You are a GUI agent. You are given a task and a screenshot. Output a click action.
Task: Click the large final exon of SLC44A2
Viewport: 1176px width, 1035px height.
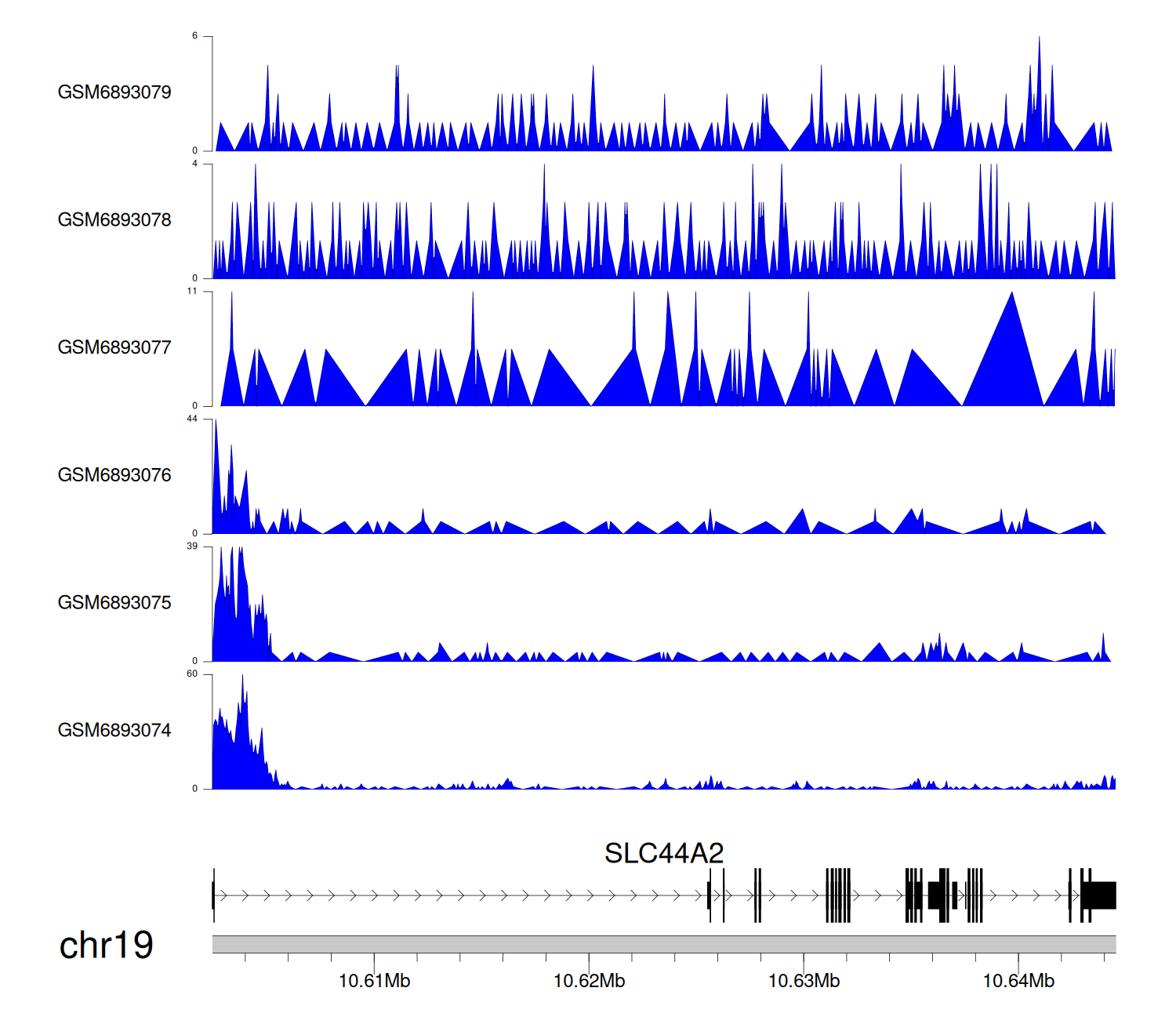click(1100, 895)
